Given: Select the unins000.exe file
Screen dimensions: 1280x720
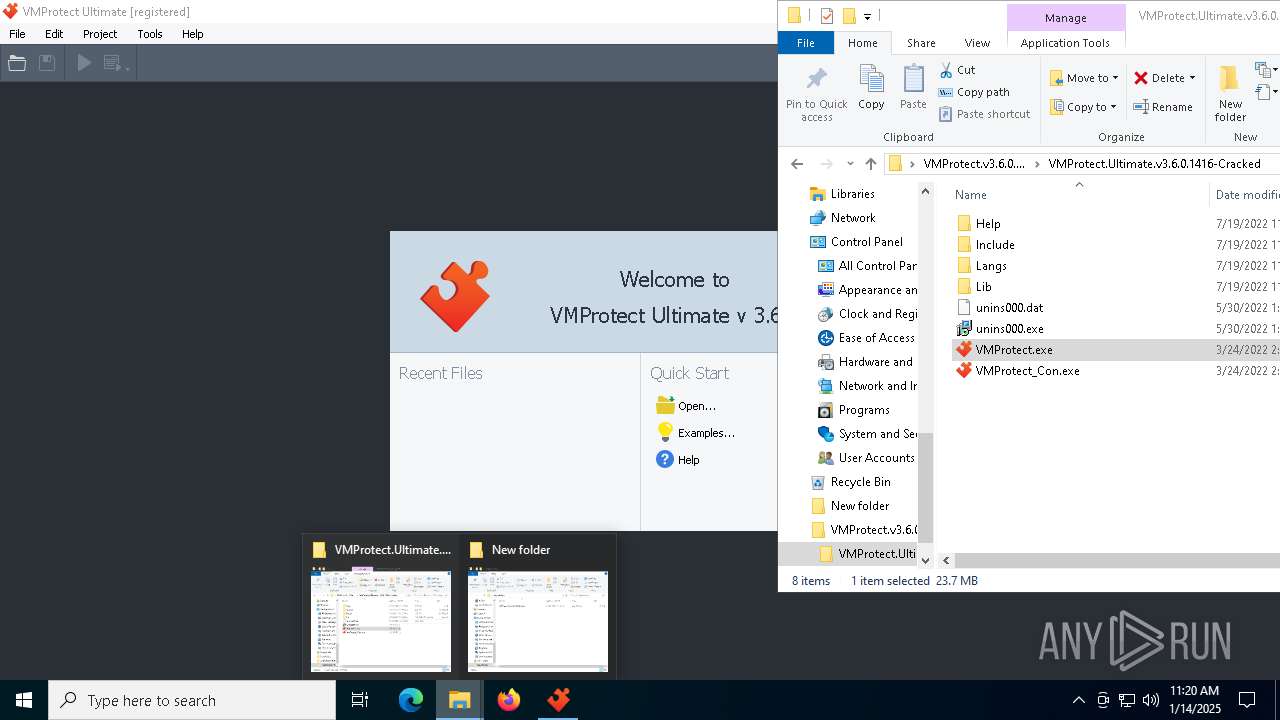Looking at the screenshot, I should [x=1009, y=329].
